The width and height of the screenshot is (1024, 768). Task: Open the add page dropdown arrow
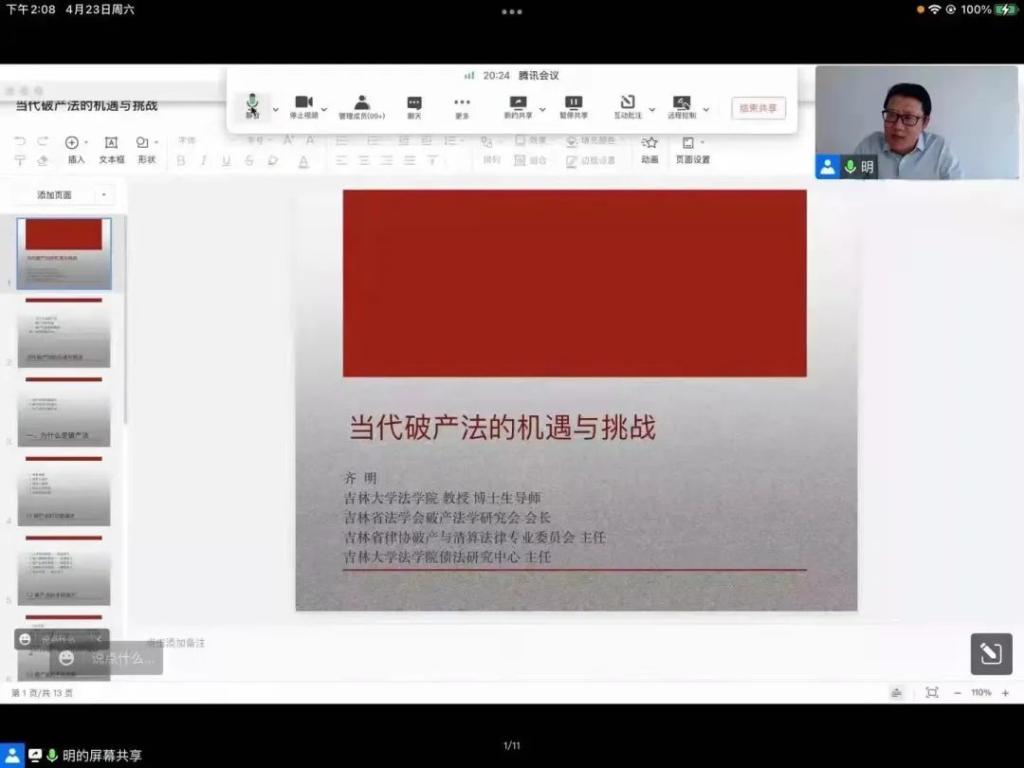tap(105, 195)
